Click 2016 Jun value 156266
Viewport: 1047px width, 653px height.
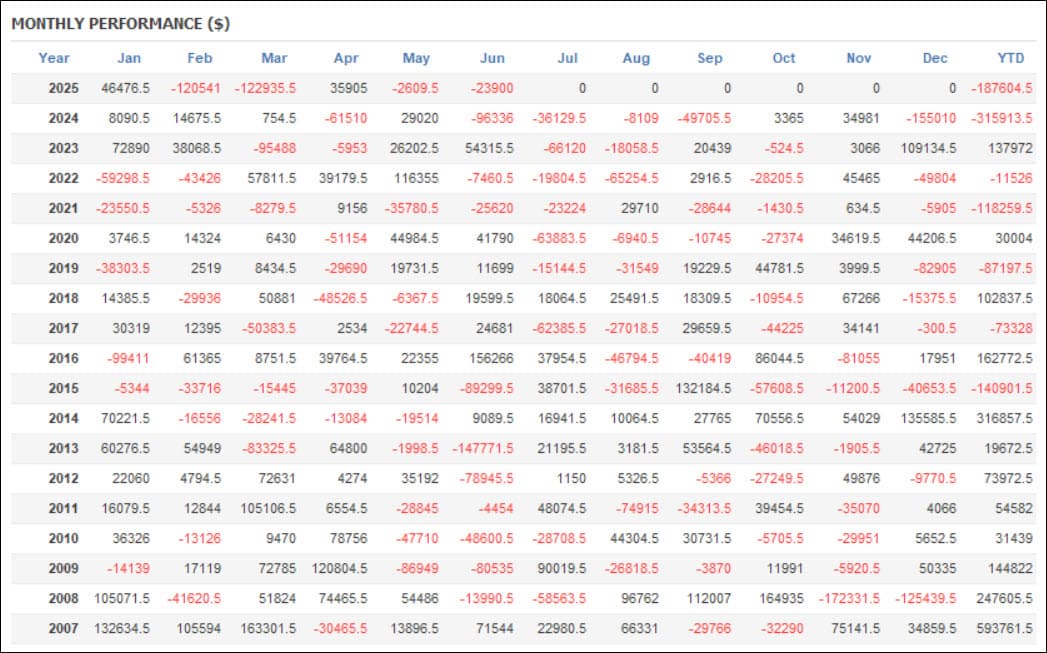pyautogui.click(x=491, y=359)
